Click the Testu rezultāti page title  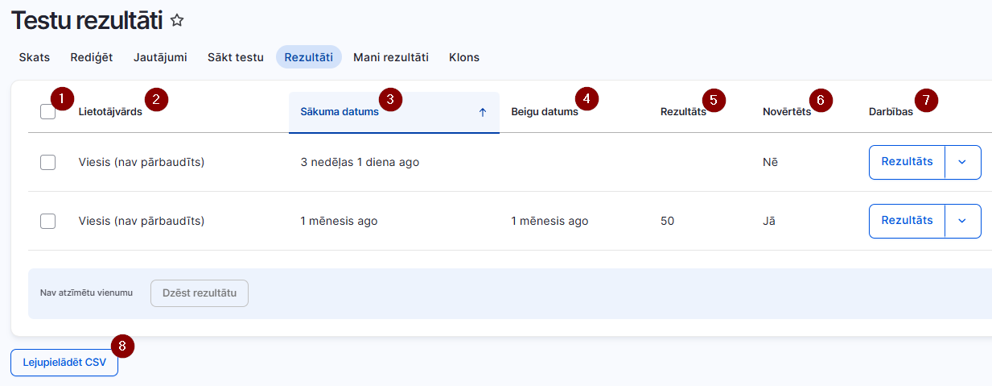pyautogui.click(x=88, y=21)
